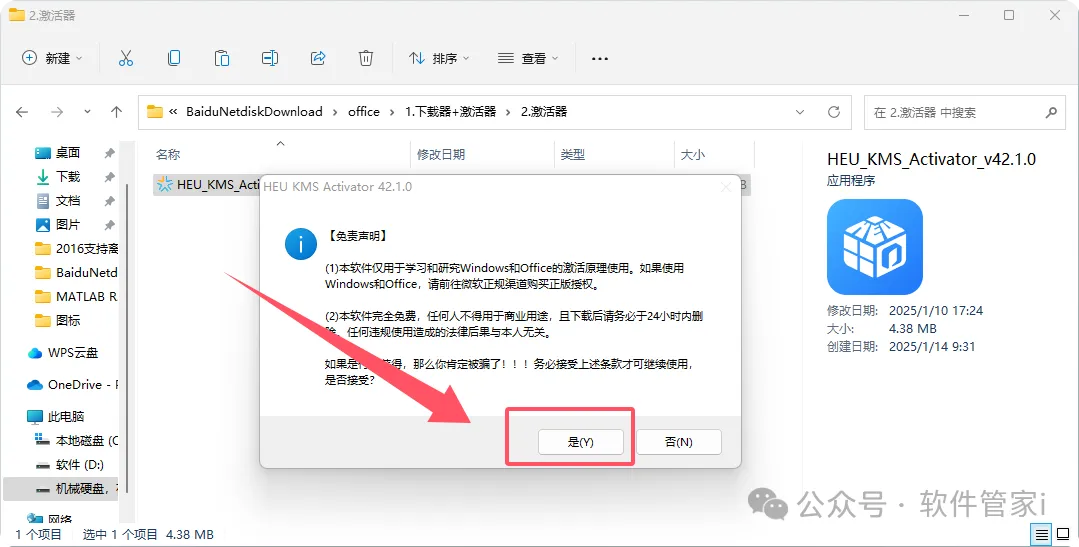Select 此电脑 in the sidebar

pyautogui.click(x=56, y=416)
